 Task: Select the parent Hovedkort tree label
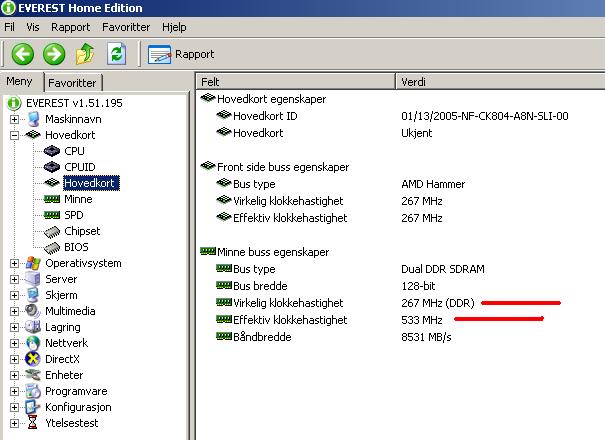click(x=70, y=135)
